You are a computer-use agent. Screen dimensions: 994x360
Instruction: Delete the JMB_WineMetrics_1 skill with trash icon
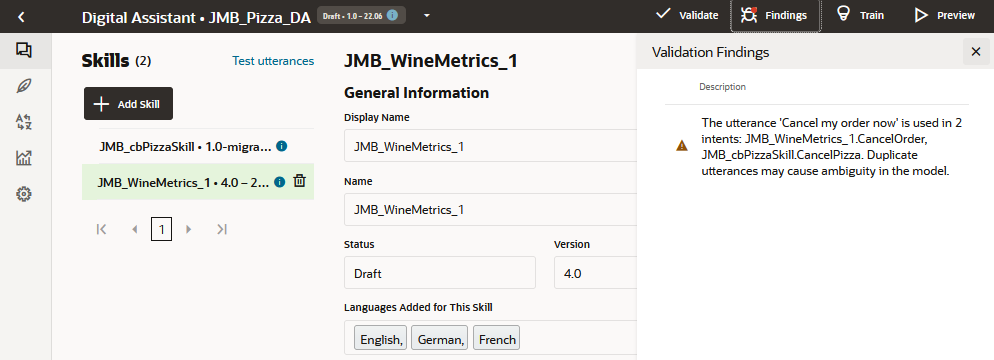[299, 182]
